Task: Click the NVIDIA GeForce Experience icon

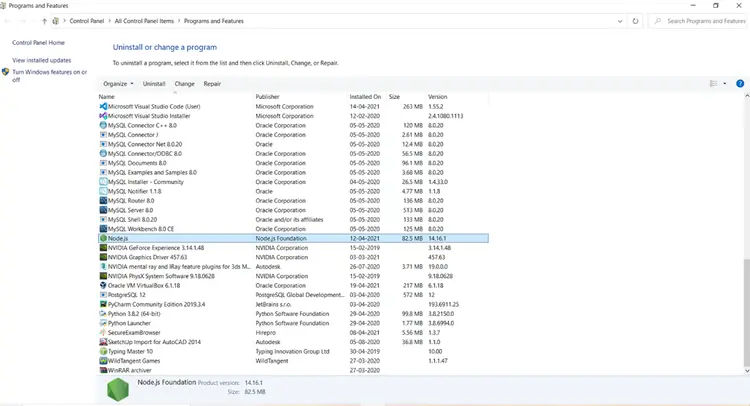Action: 103,248
